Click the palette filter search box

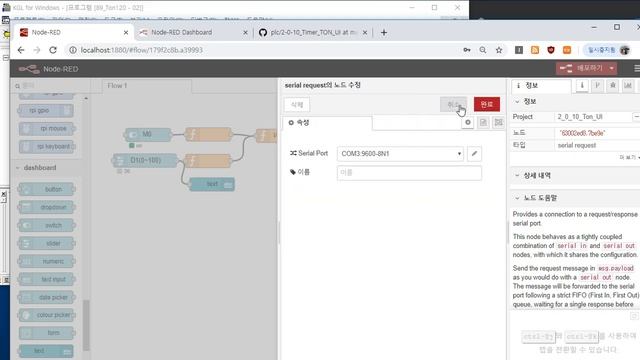pyautogui.click(x=51, y=86)
